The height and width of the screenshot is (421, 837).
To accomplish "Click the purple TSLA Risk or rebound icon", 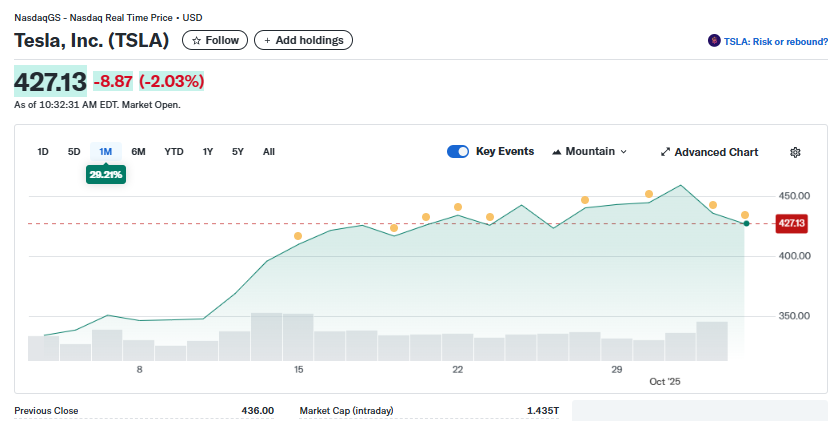I will [x=714, y=41].
